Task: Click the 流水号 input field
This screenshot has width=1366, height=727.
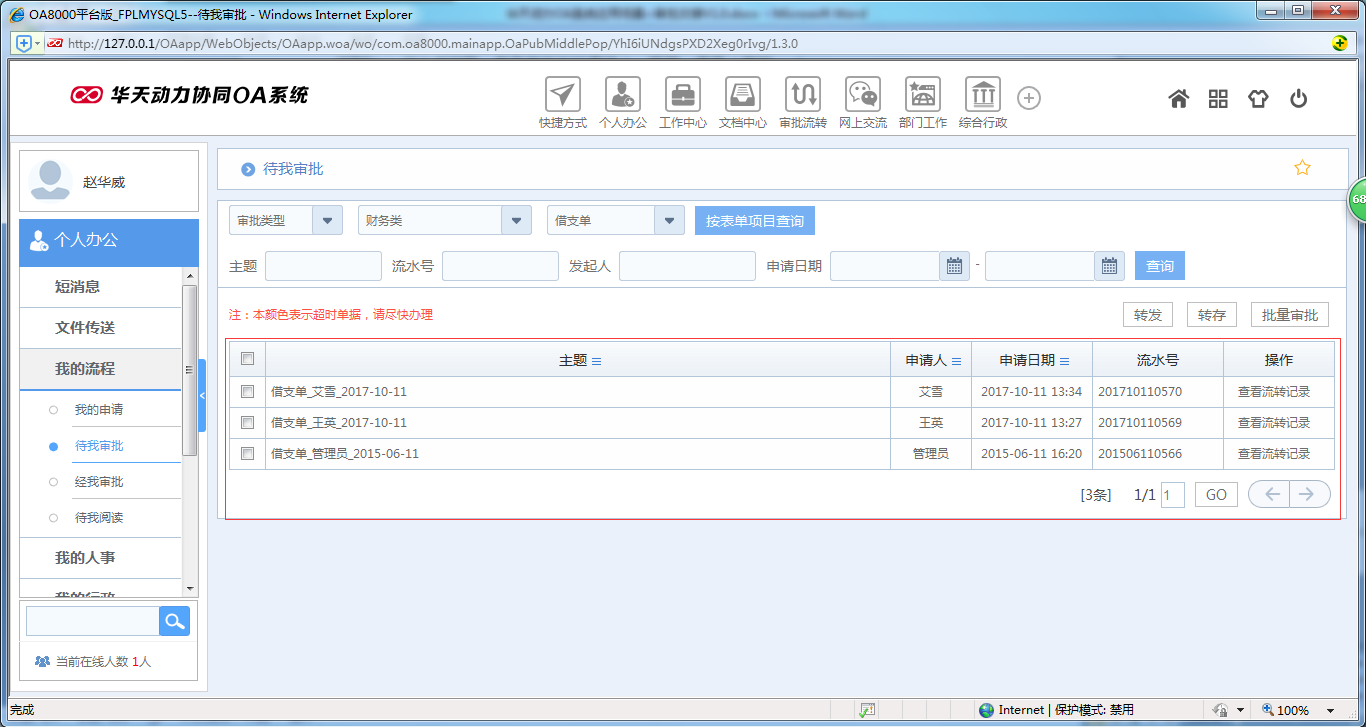Action: click(x=500, y=266)
